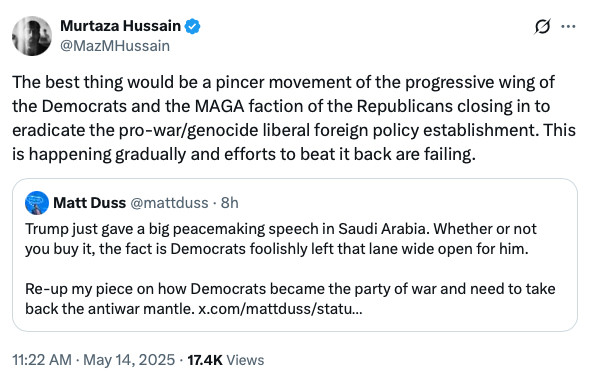589x374 pixels.
Task: Visit the @mattduss handle in quote
Action: (x=169, y=203)
